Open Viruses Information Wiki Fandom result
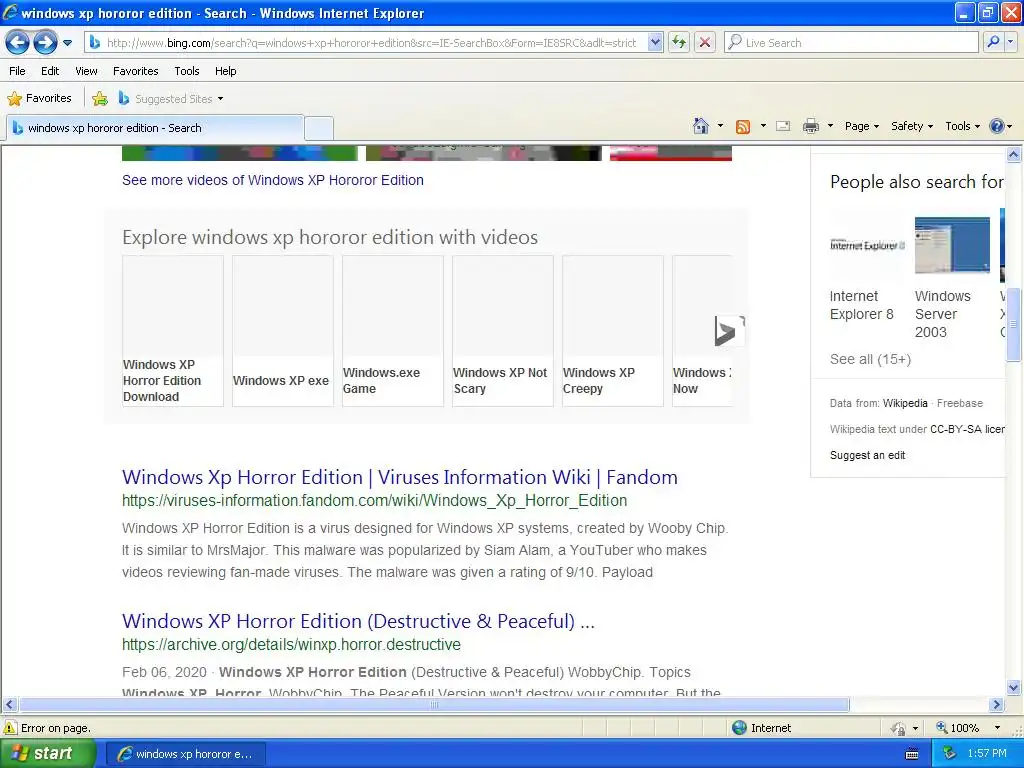This screenshot has height=768, width=1024. point(400,477)
